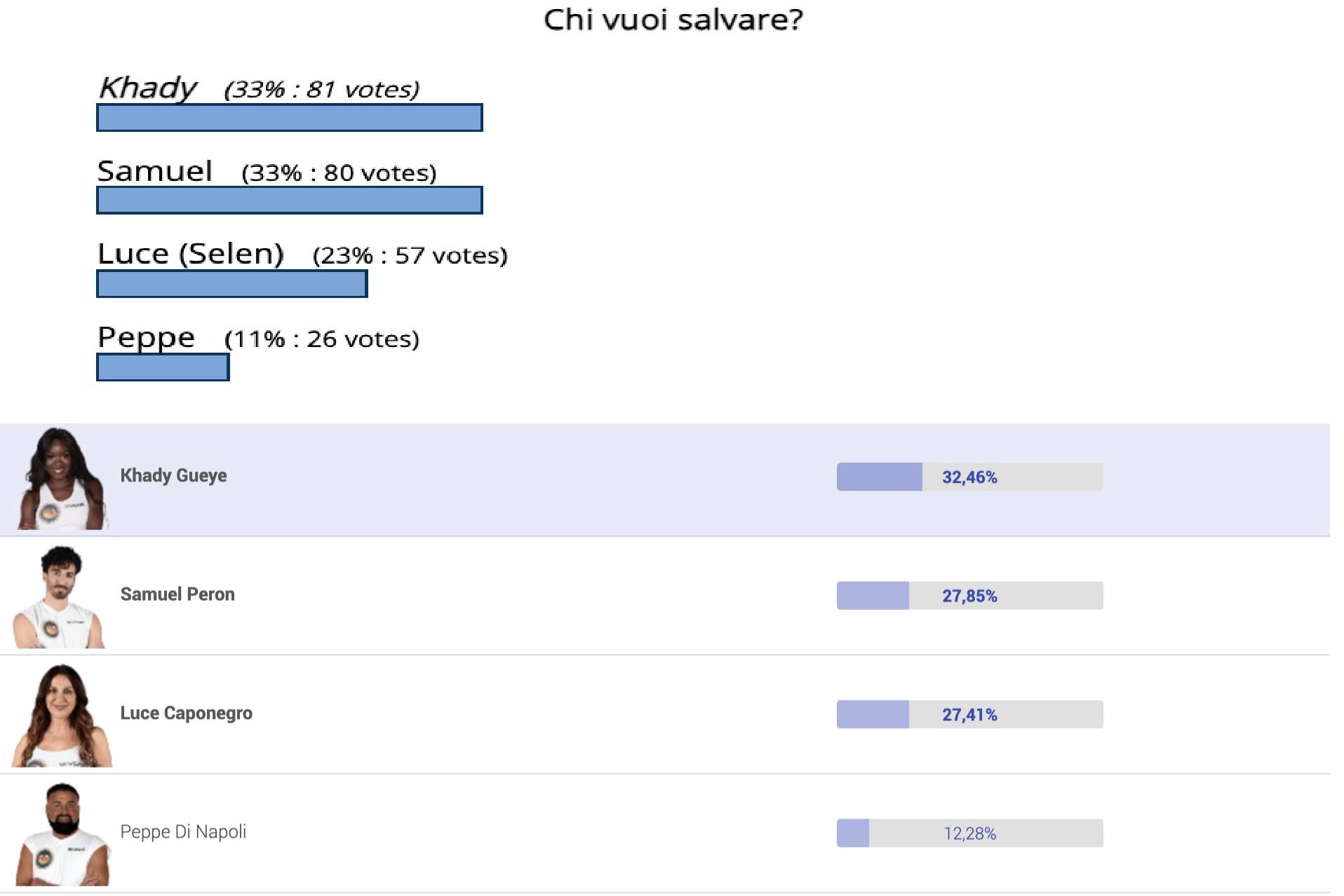Click the Luce (Selen) blue poll bar
Screen dimensions: 1344x896
232,284
